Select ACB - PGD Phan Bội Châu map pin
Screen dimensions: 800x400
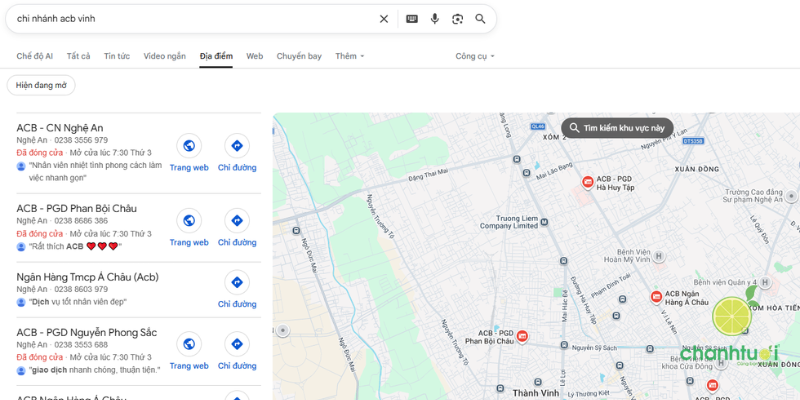click(x=522, y=336)
